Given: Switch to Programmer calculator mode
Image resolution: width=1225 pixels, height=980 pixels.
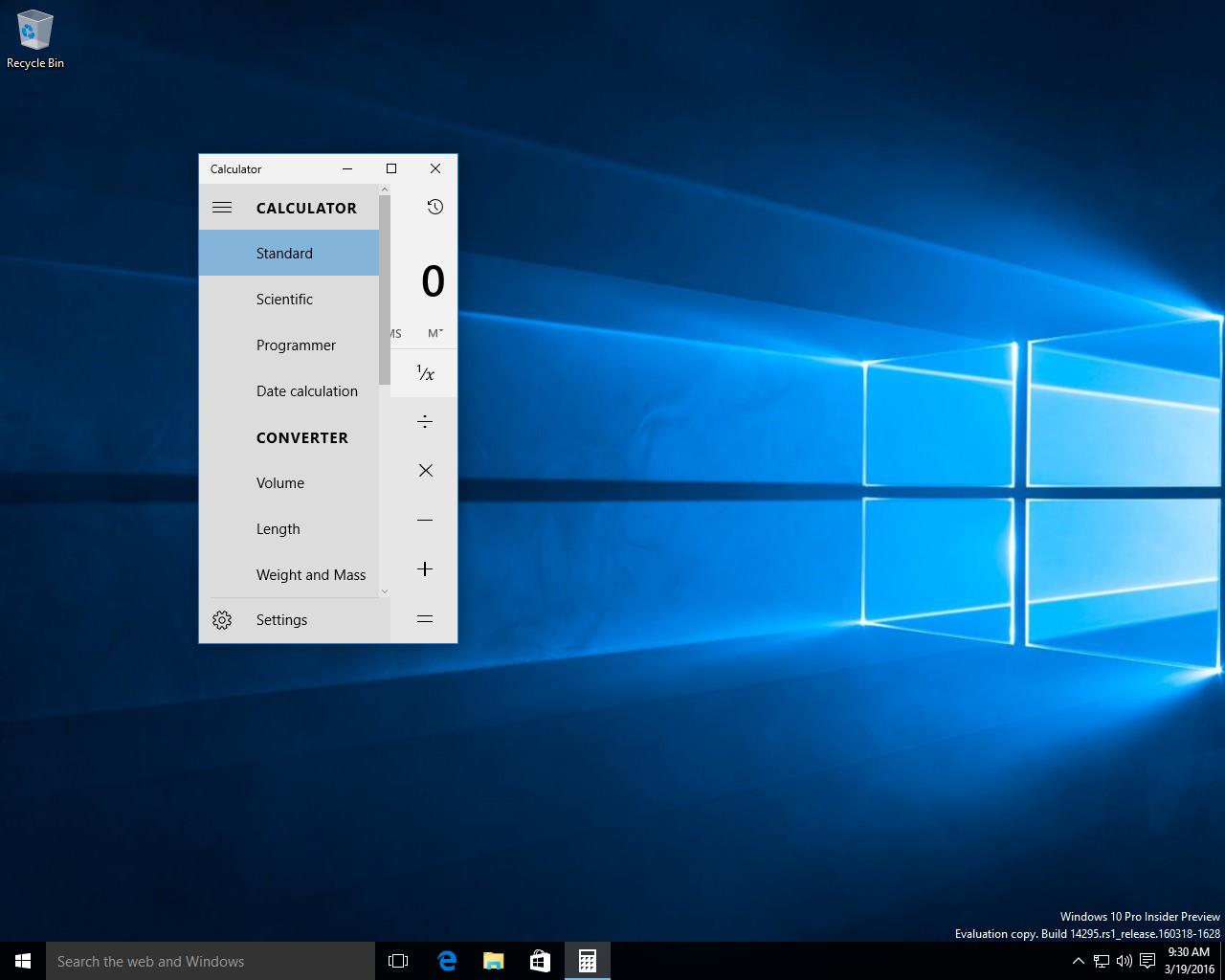Looking at the screenshot, I should [296, 345].
